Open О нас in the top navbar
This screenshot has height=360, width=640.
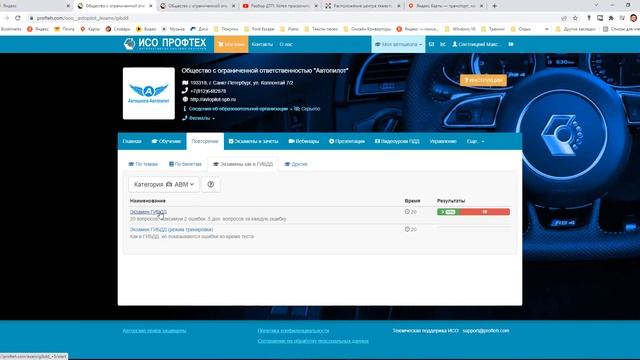[x=286, y=44]
